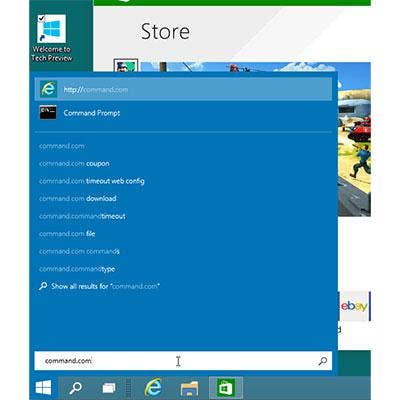Pick the 'command.commandtimeout' suggestion
400x400 pixels.
click(x=82, y=216)
